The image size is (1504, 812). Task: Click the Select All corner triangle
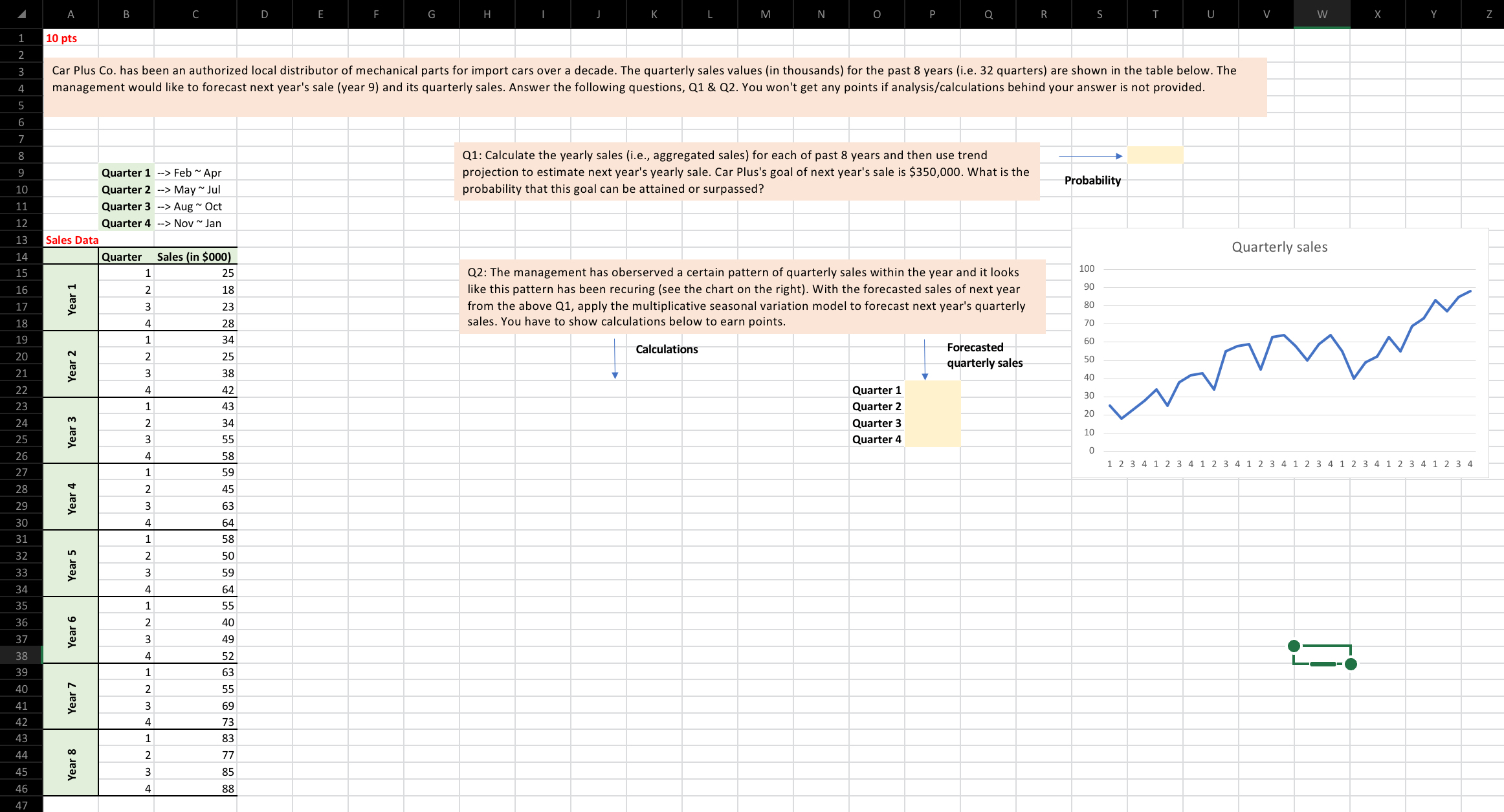click(21, 14)
